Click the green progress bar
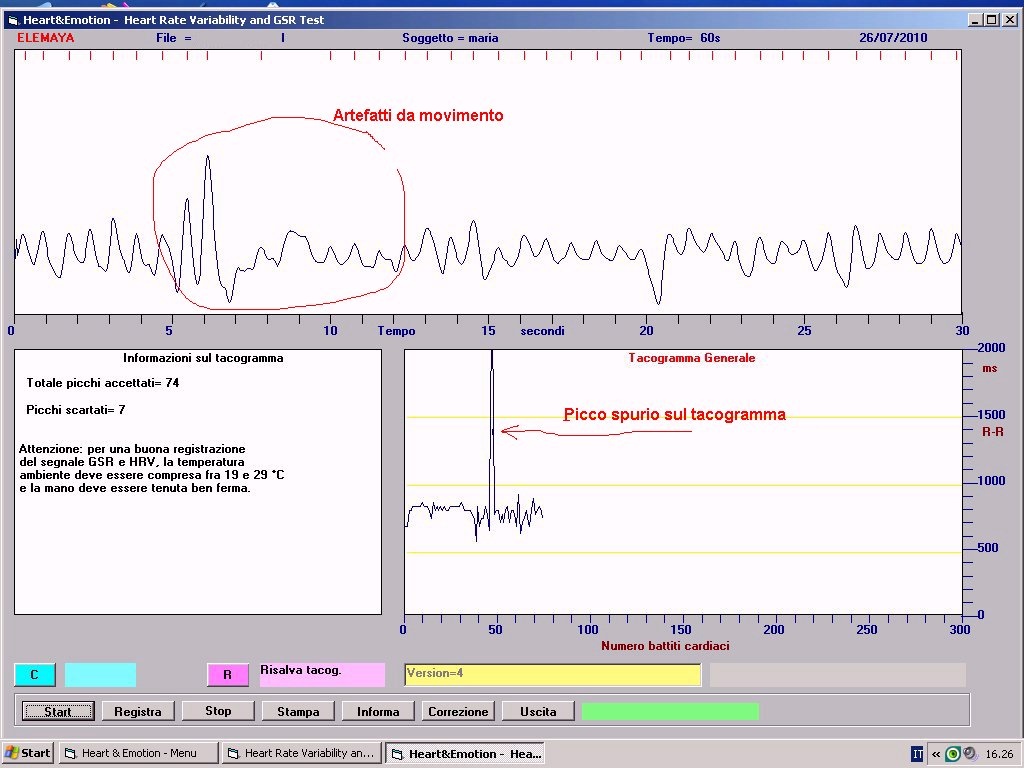This screenshot has height=768, width=1024. click(x=670, y=711)
